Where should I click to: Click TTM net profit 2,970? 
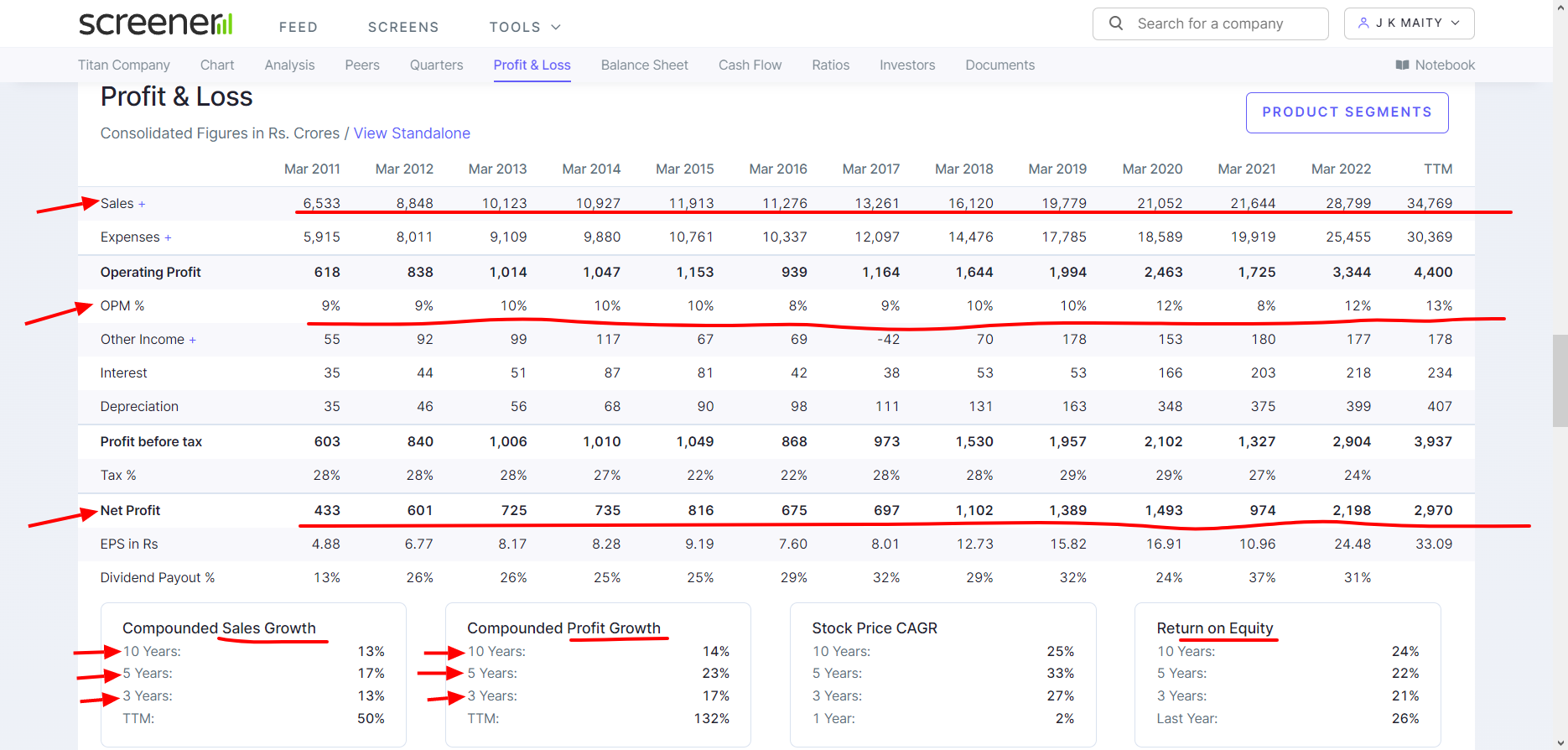1433,510
